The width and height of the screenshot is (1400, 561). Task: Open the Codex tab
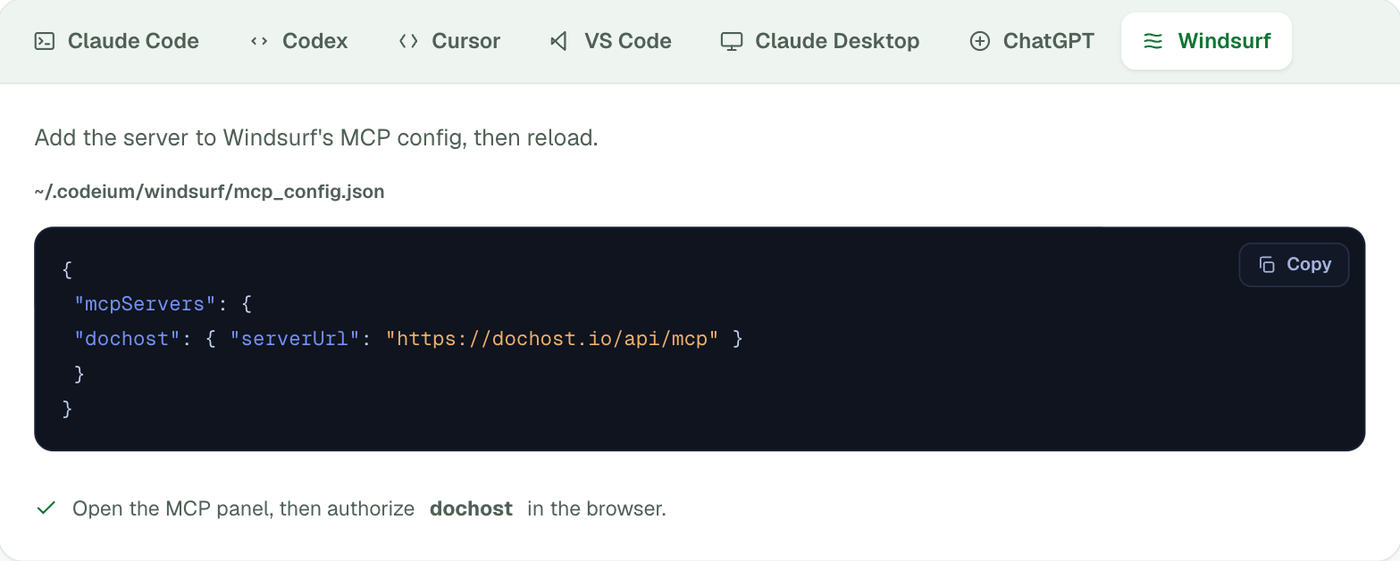(x=298, y=41)
